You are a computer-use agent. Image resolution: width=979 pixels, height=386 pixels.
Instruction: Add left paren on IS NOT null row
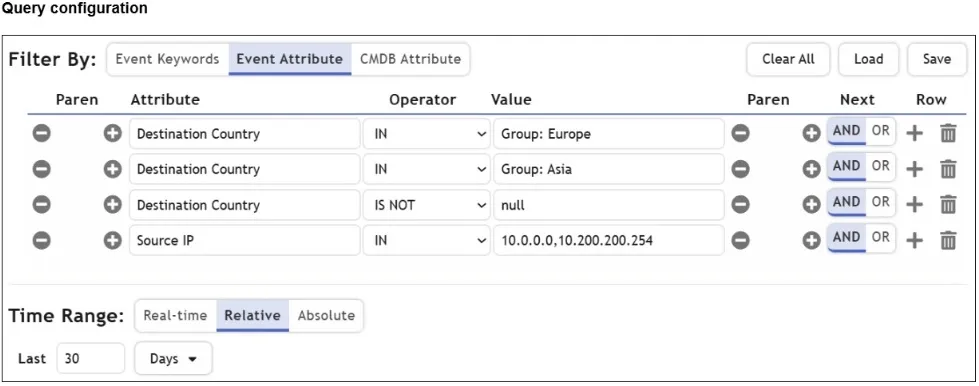pyautogui.click(x=112, y=204)
